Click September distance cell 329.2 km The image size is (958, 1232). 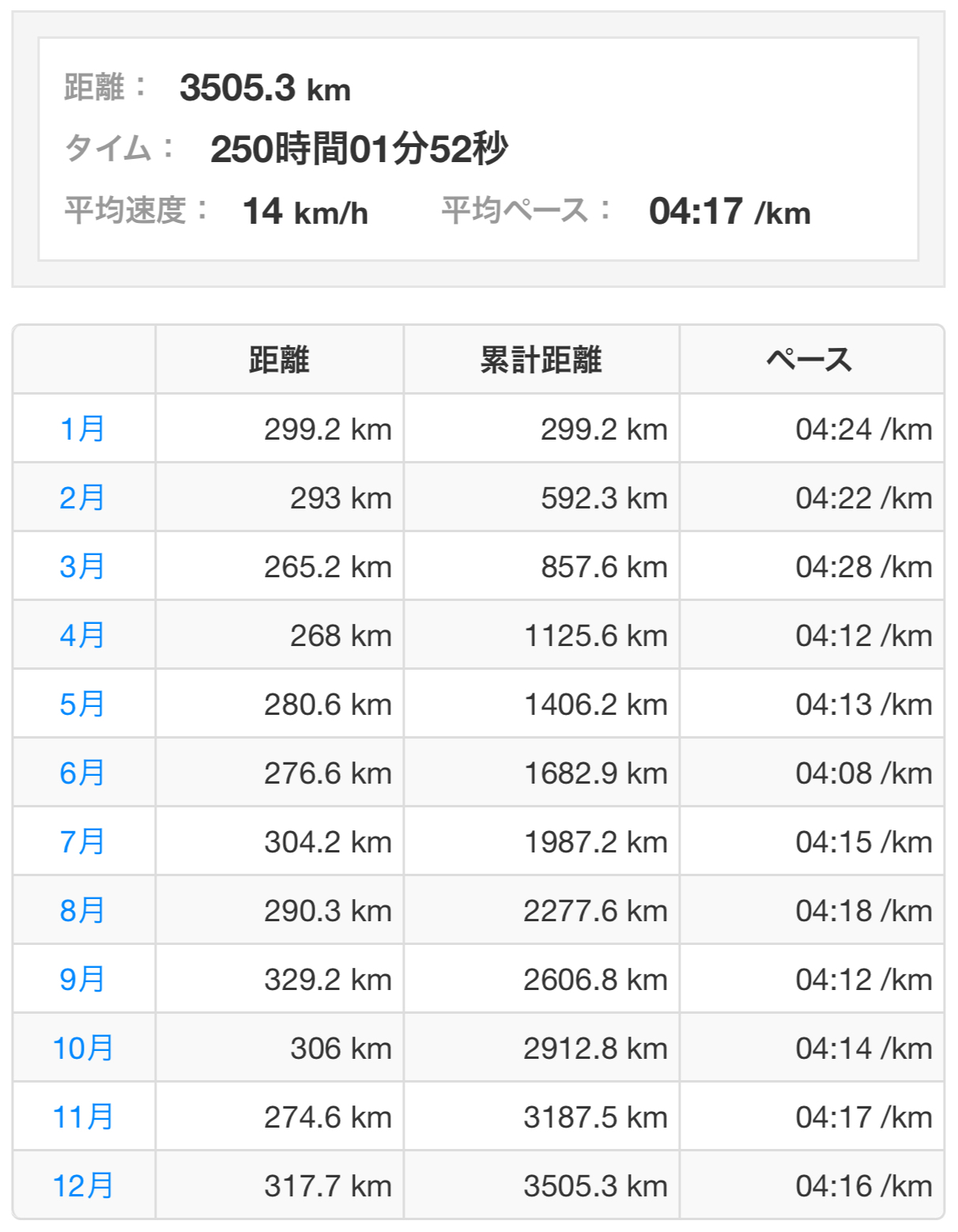click(x=327, y=980)
